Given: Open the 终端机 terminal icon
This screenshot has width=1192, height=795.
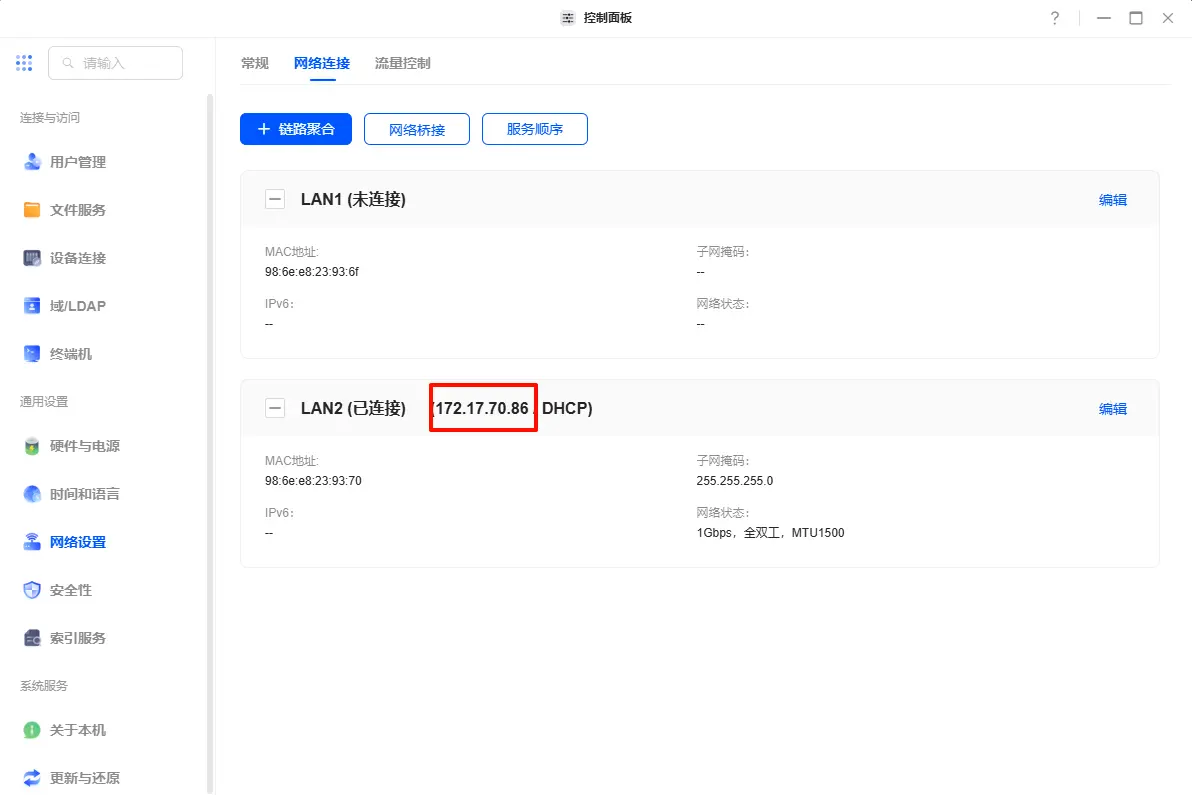Looking at the screenshot, I should [32, 354].
